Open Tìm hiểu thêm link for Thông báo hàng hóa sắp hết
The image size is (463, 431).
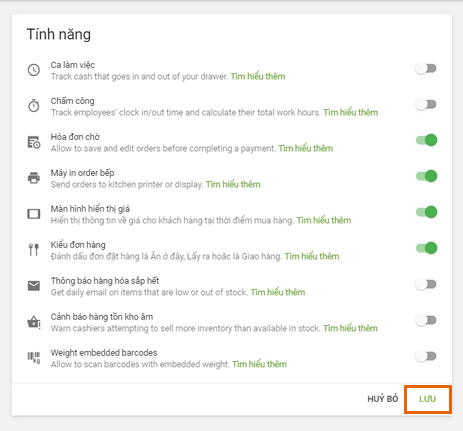[278, 292]
